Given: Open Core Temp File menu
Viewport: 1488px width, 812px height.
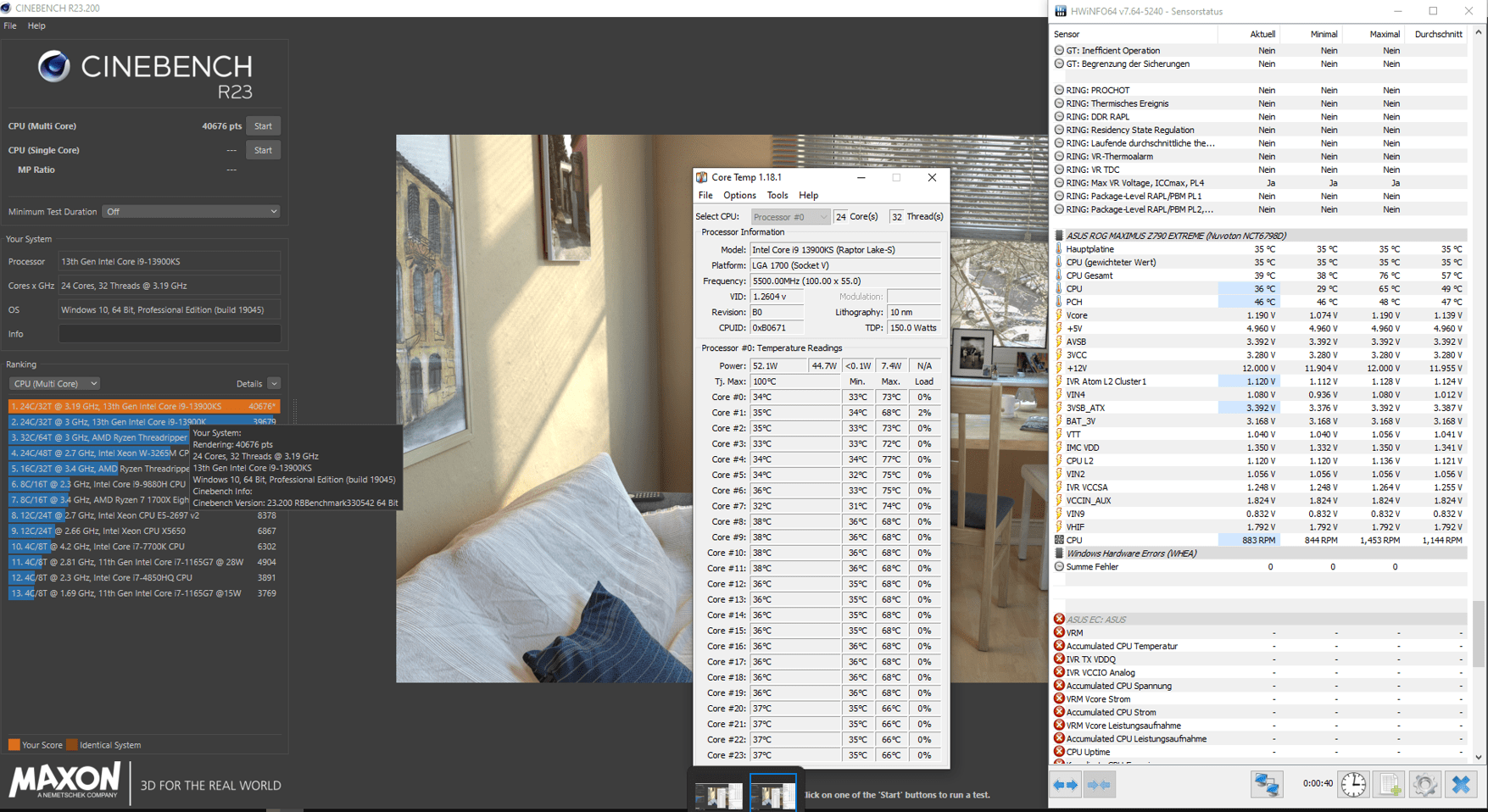Looking at the screenshot, I should pos(705,195).
